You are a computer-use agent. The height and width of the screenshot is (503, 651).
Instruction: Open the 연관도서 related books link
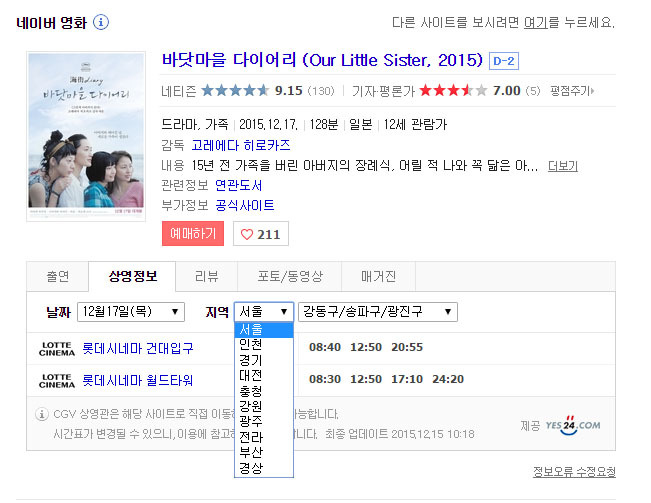239,186
